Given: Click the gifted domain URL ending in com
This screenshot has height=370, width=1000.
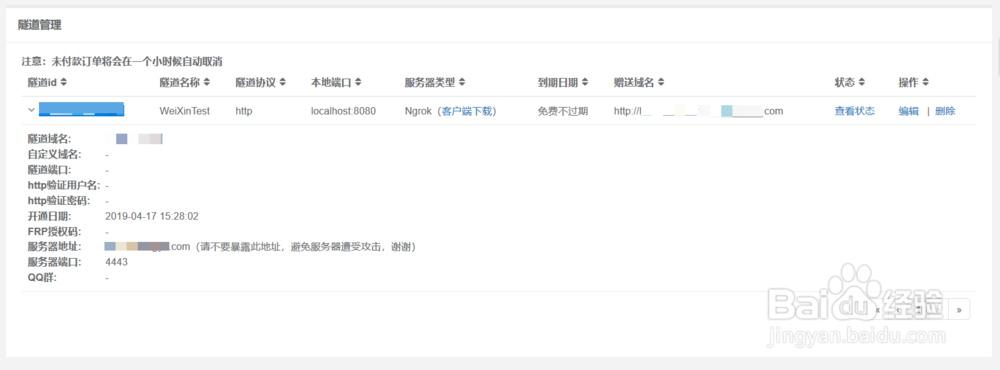Looking at the screenshot, I should pos(698,111).
